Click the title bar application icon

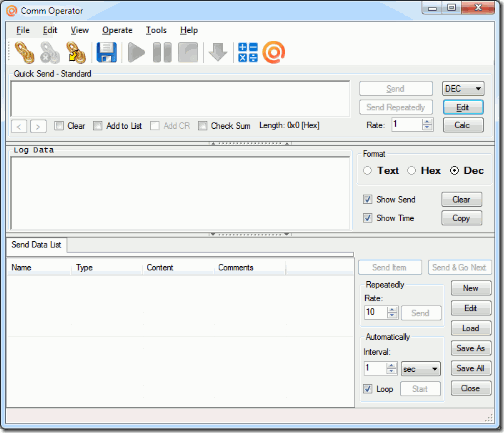coord(11,11)
